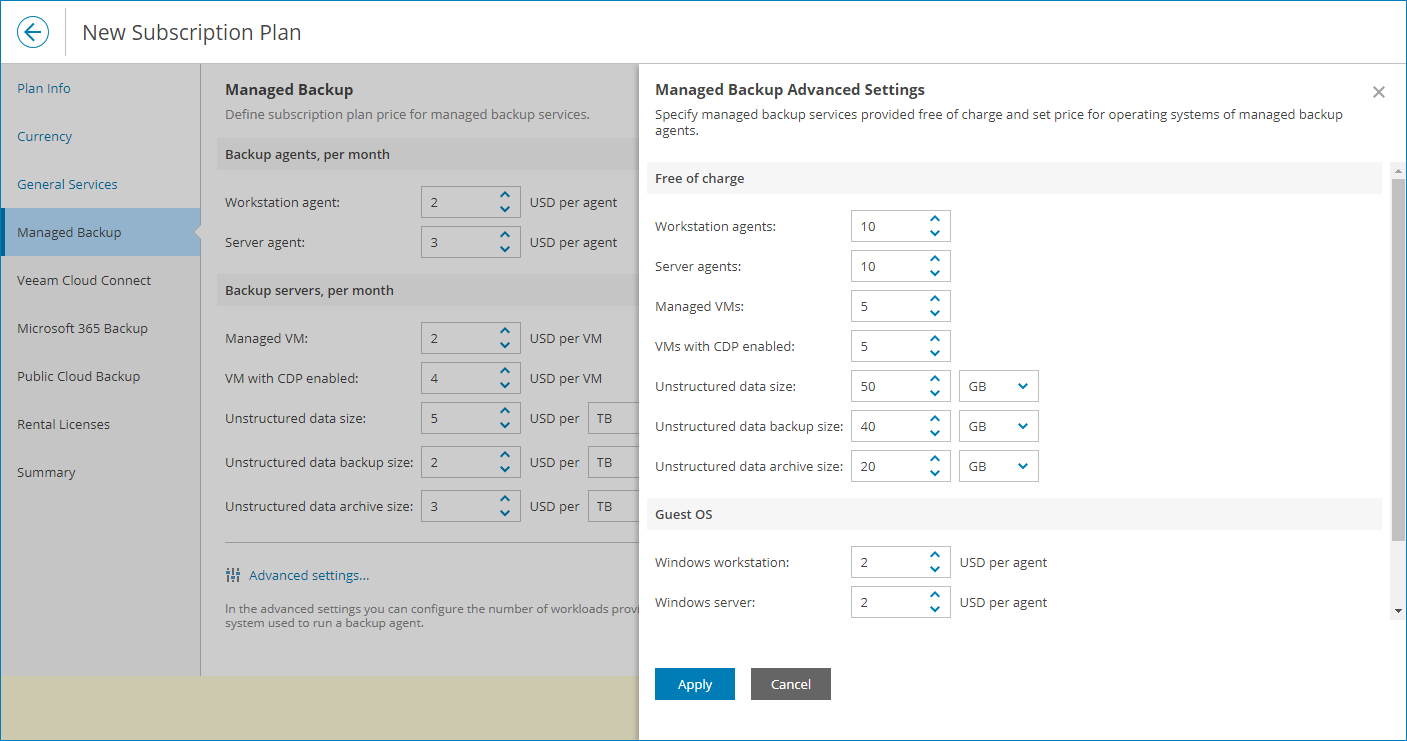Expand unit dropdown for Unstructured data archive size

point(998,466)
